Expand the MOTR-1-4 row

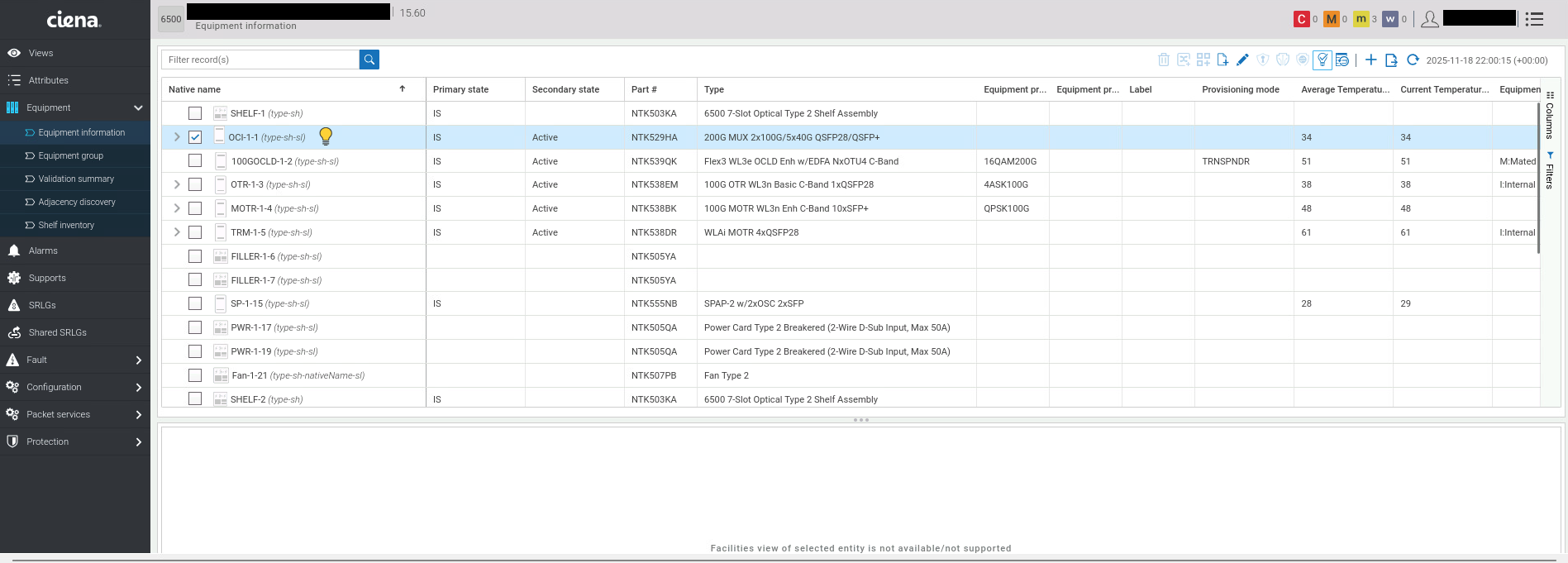[177, 208]
